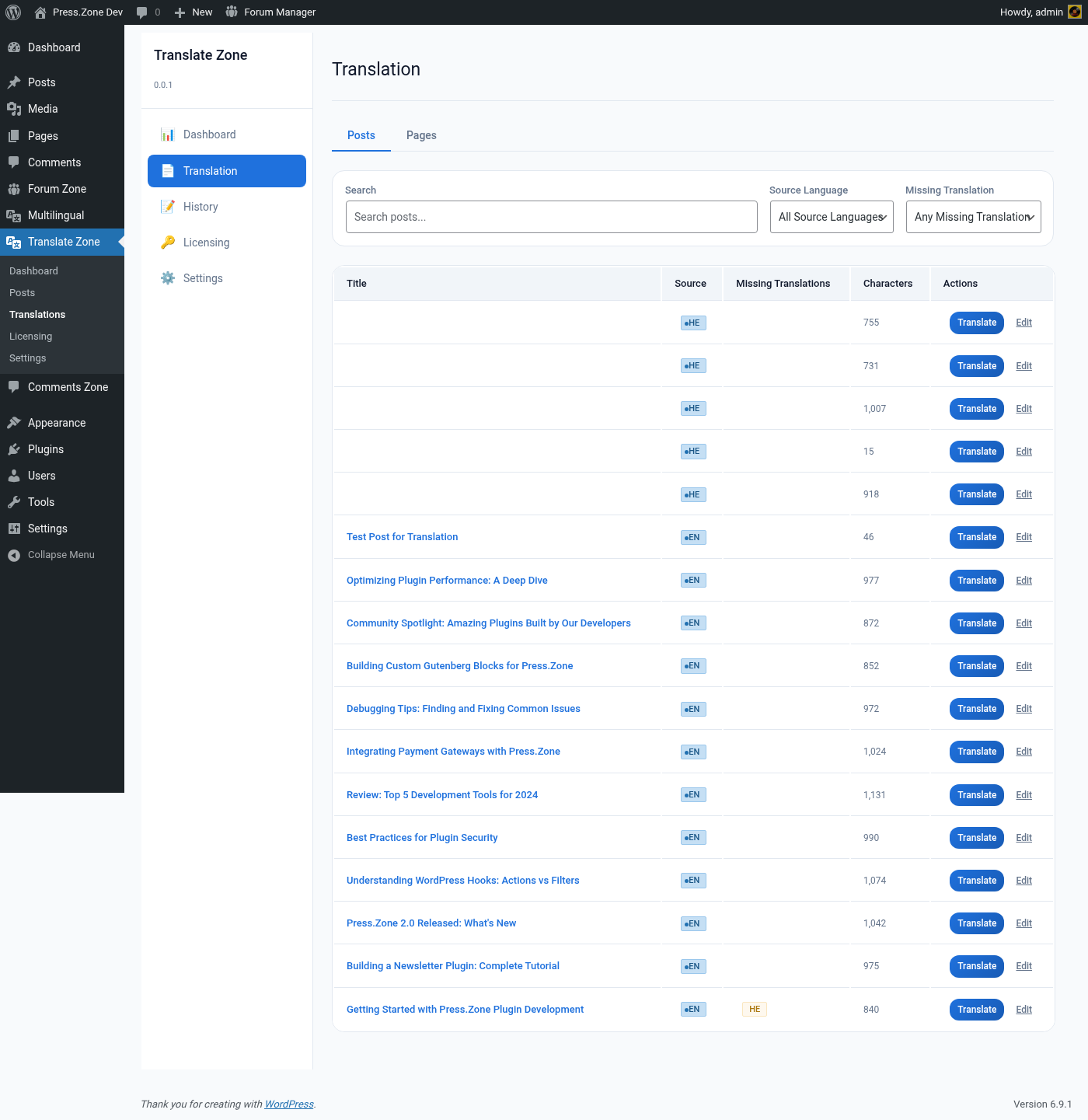The height and width of the screenshot is (1120, 1088).
Task: Edit the 15-character Hebrew post
Action: (1023, 452)
